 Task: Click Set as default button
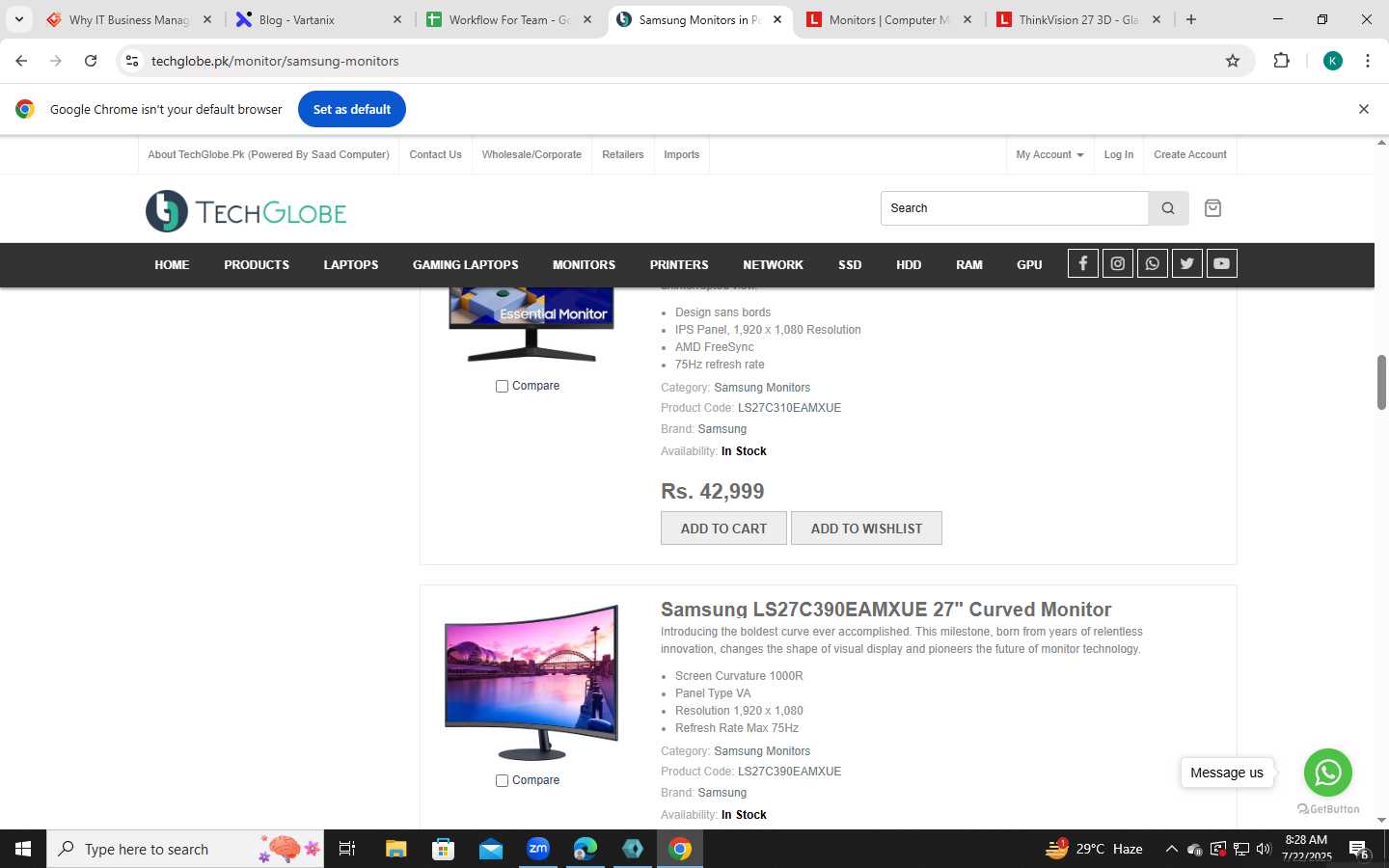(x=352, y=109)
